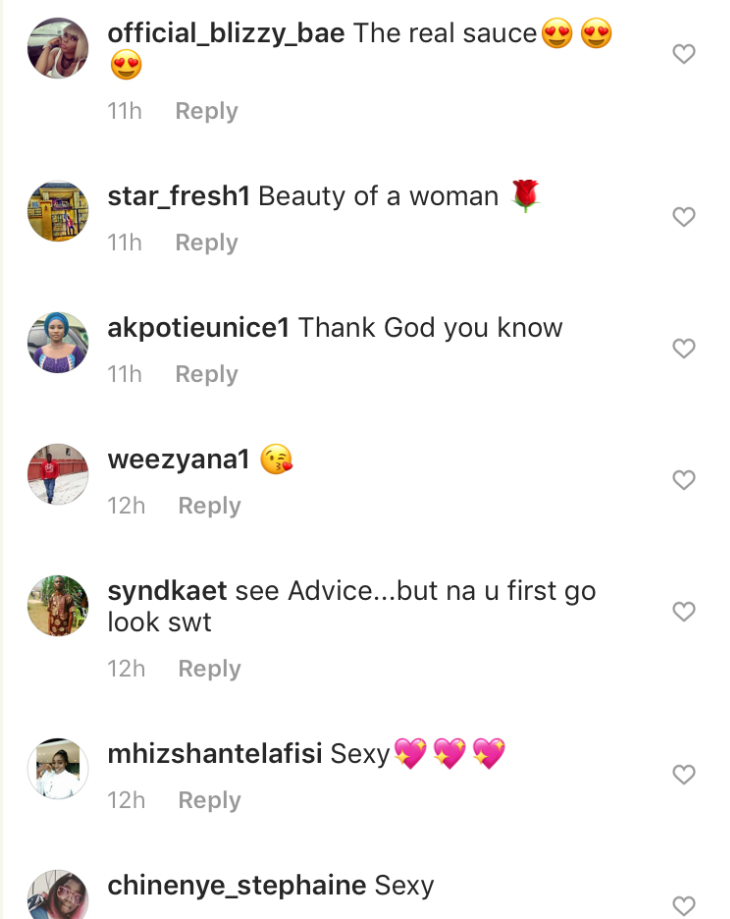Reply to star_fresh1's comment
The image size is (730, 919).
coord(206,243)
